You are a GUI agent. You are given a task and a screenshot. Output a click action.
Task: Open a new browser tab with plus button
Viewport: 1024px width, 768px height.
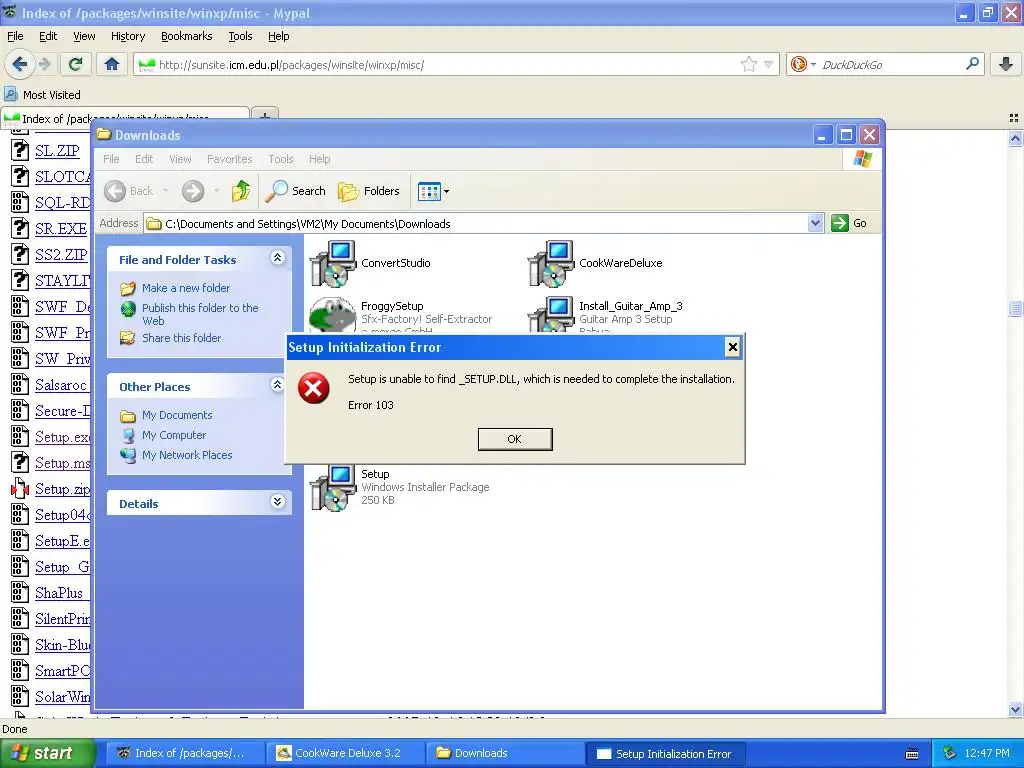264,114
